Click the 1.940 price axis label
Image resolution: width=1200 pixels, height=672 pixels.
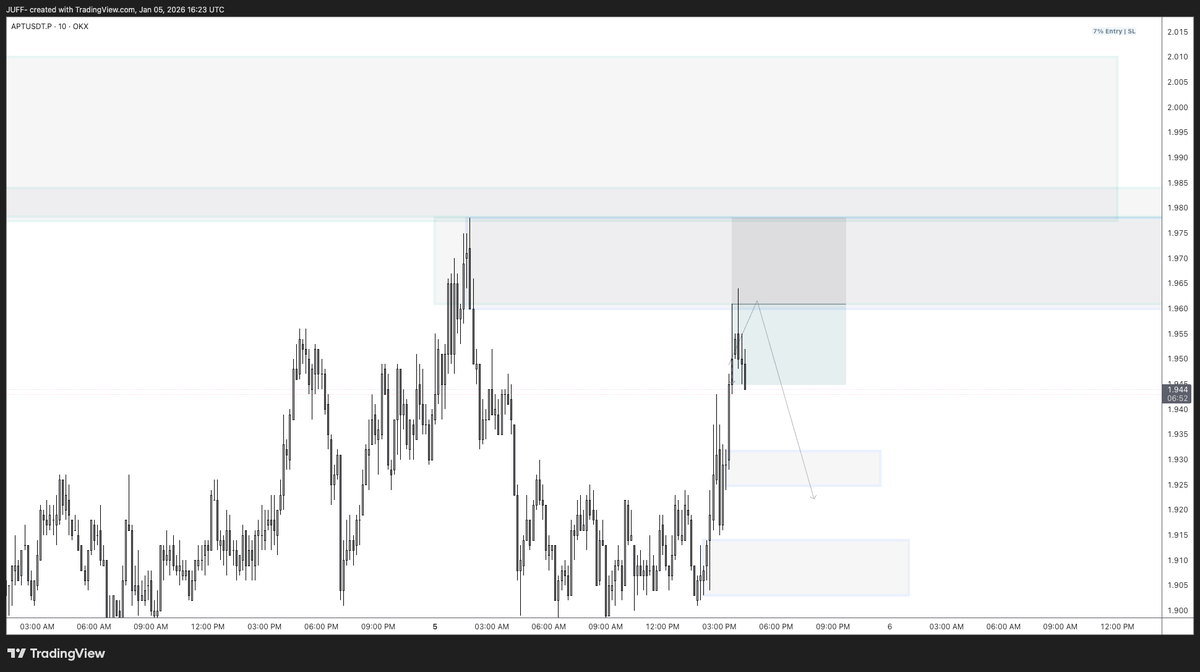pyautogui.click(x=1176, y=410)
